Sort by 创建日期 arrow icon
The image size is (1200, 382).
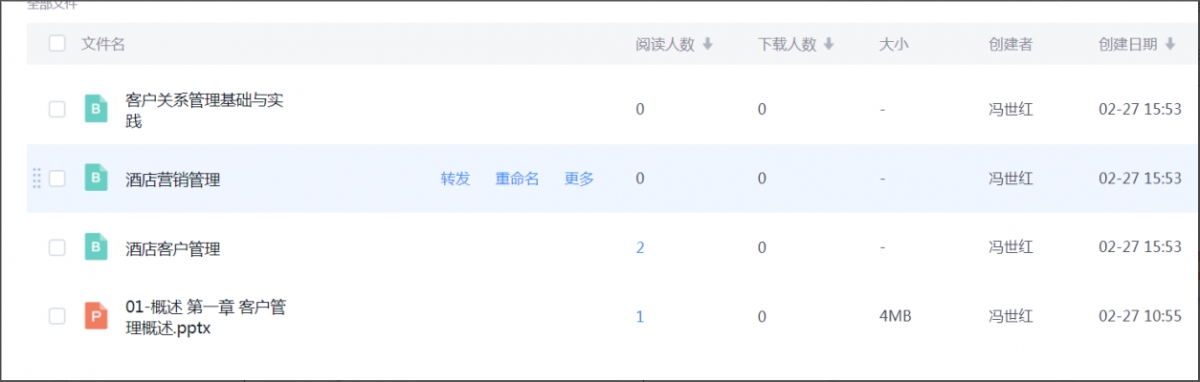1170,44
